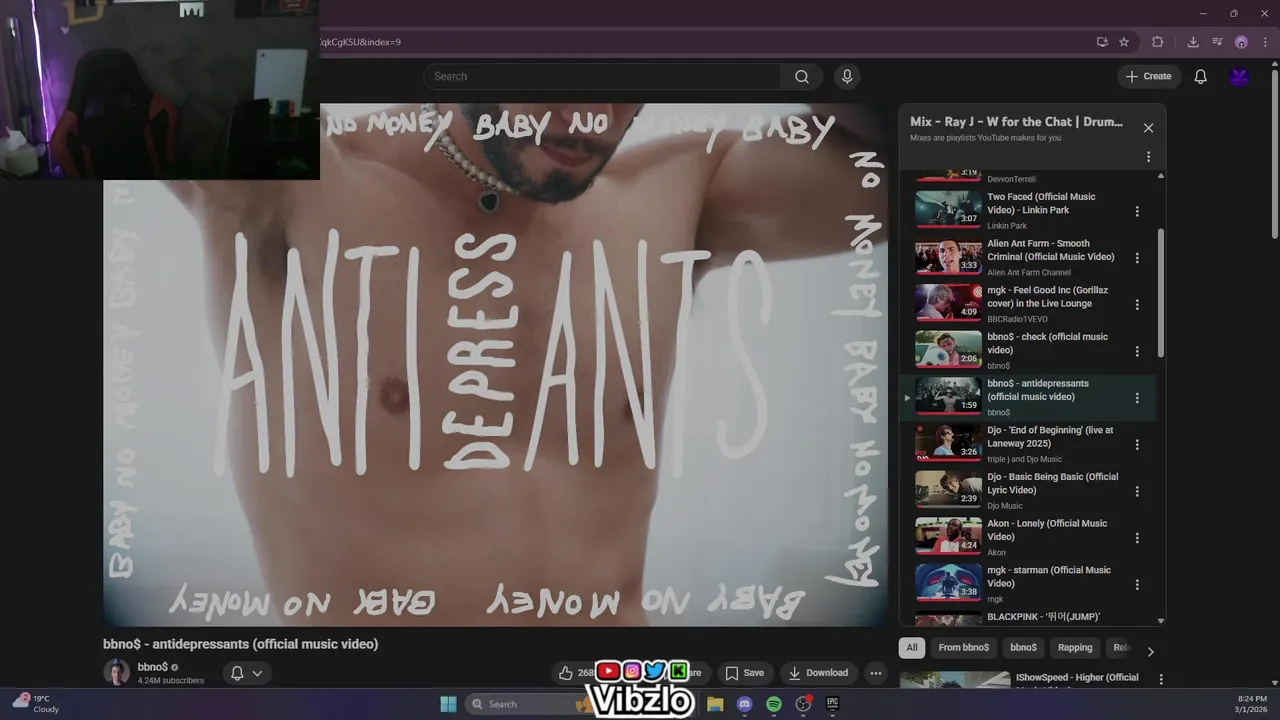The image size is (1280, 720).
Task: Click the YouTube search input field
Action: (602, 76)
